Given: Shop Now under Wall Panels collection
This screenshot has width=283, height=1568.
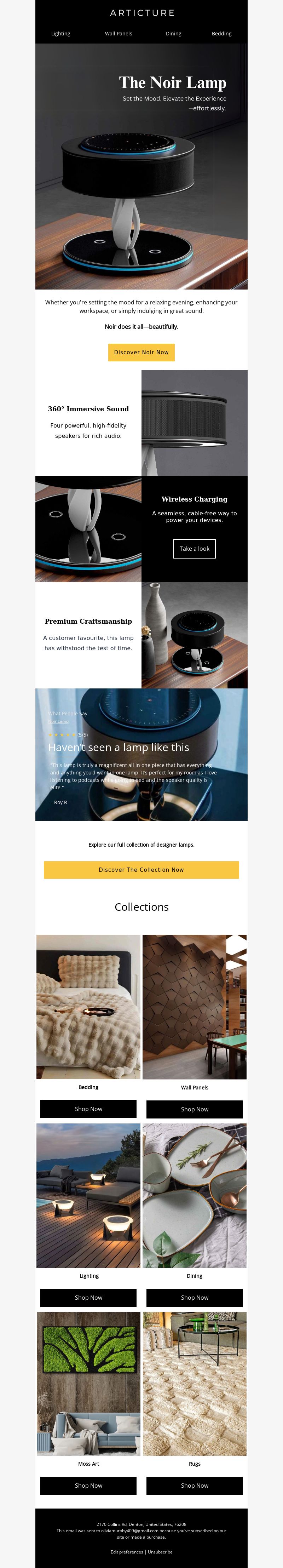Looking at the screenshot, I should coord(195,1109).
